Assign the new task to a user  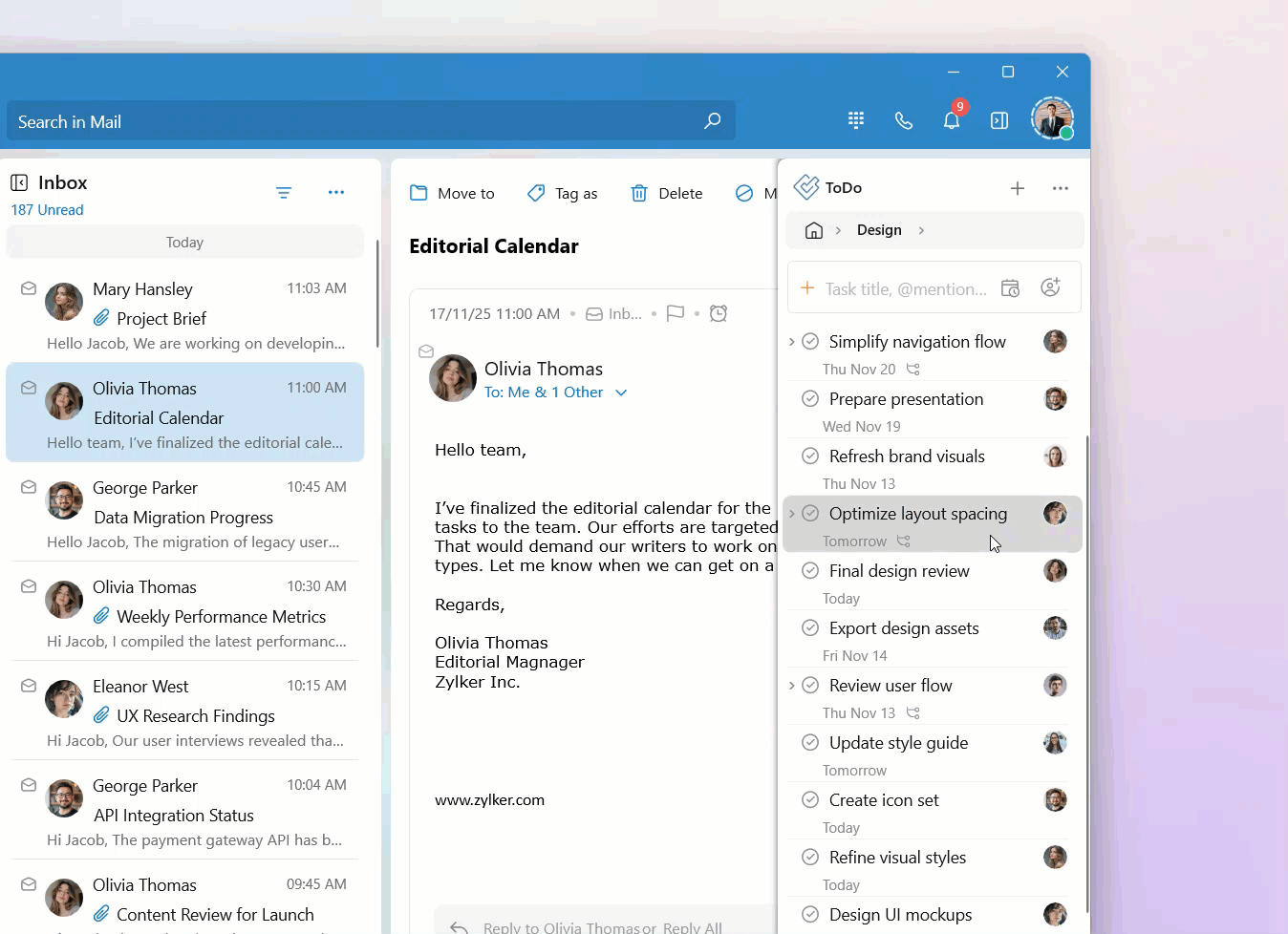(x=1050, y=287)
